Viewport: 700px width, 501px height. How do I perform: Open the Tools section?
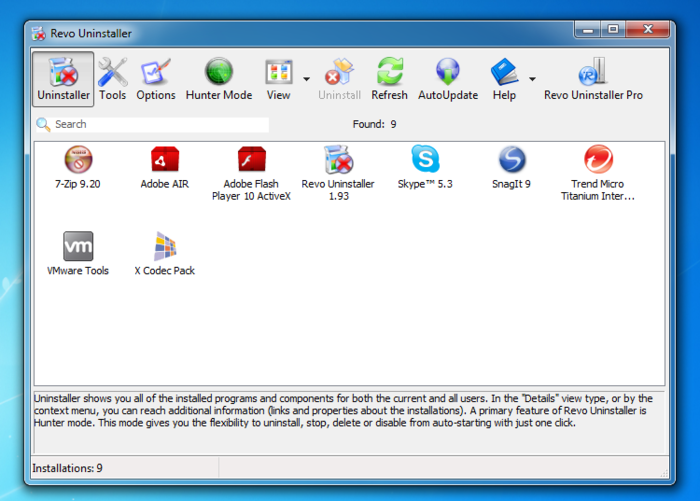[x=112, y=79]
